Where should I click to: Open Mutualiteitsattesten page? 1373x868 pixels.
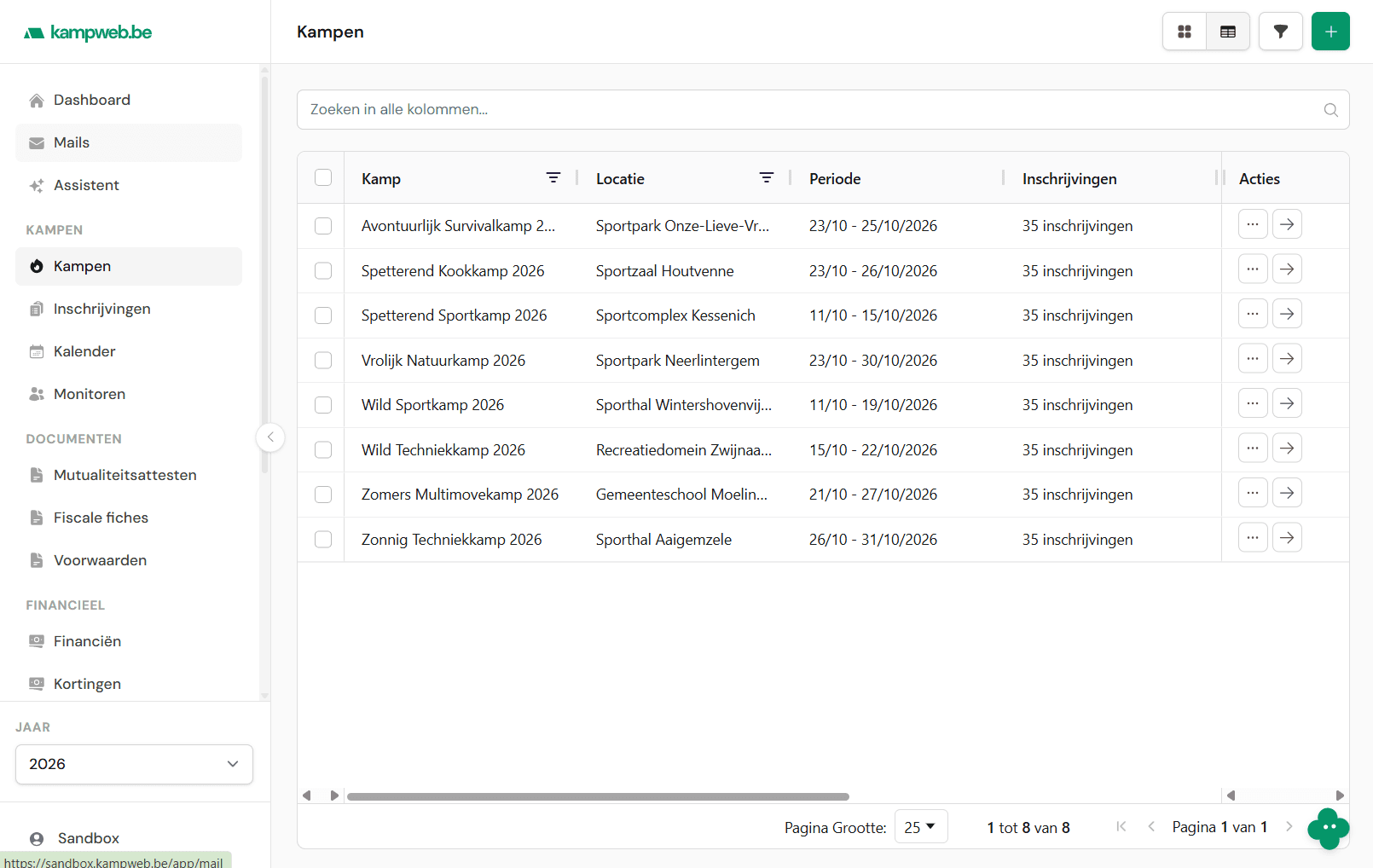point(129,475)
